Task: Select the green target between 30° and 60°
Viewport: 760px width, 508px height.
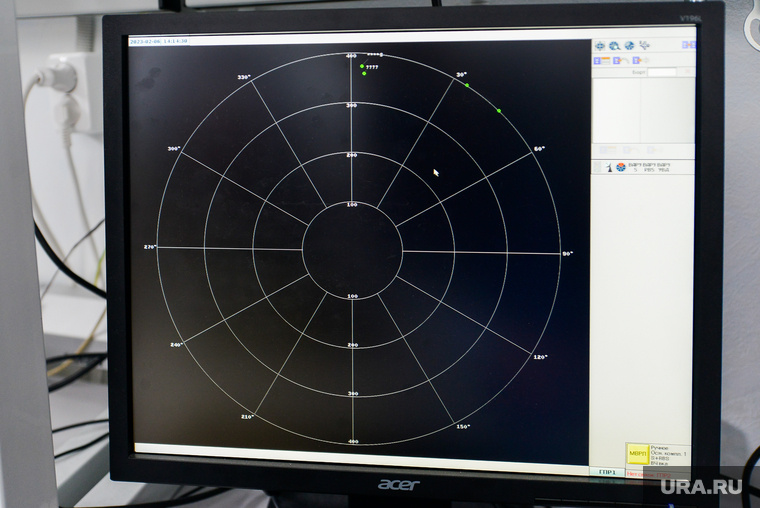Action: (x=499, y=111)
